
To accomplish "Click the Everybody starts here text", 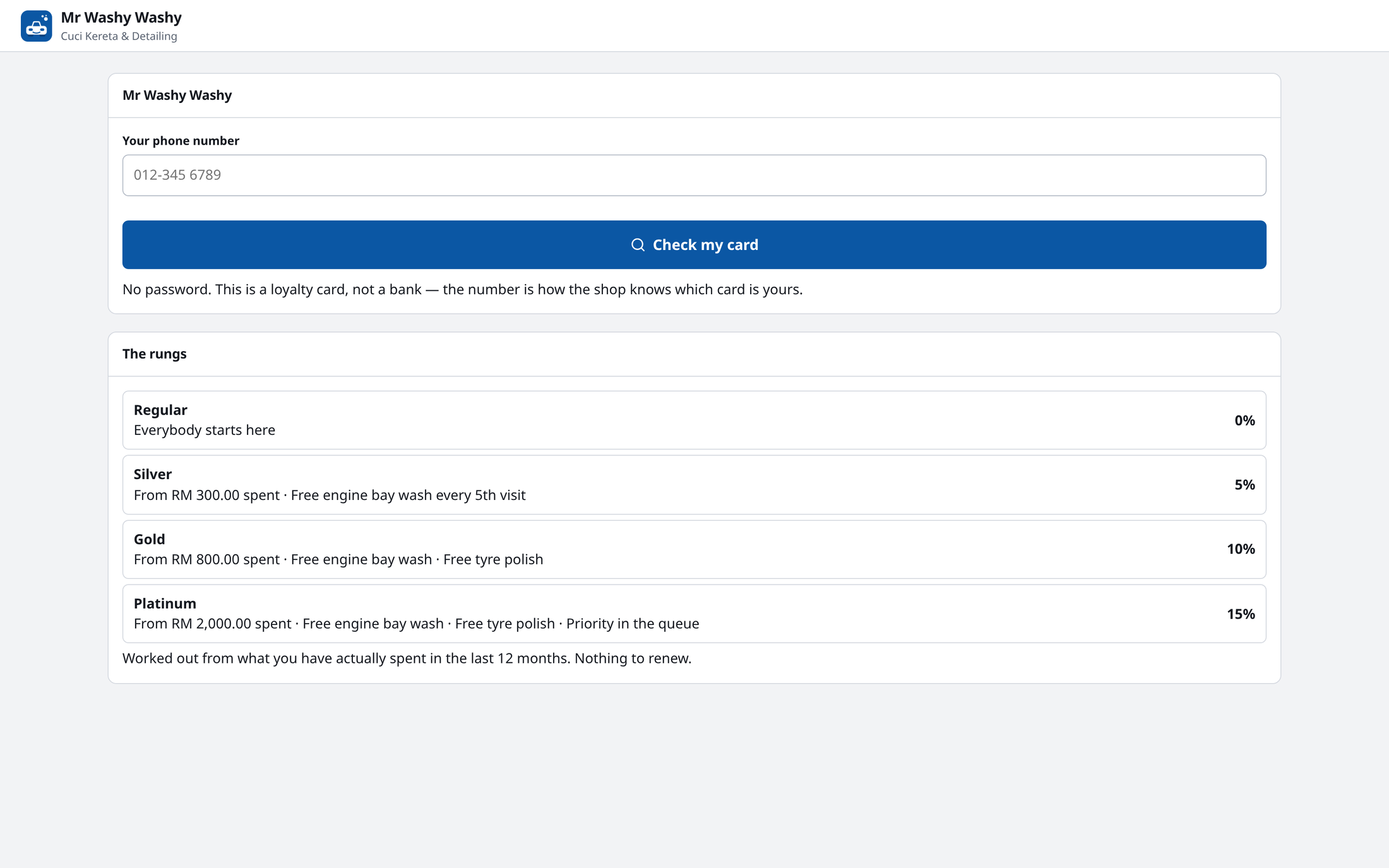I will click(204, 431).
